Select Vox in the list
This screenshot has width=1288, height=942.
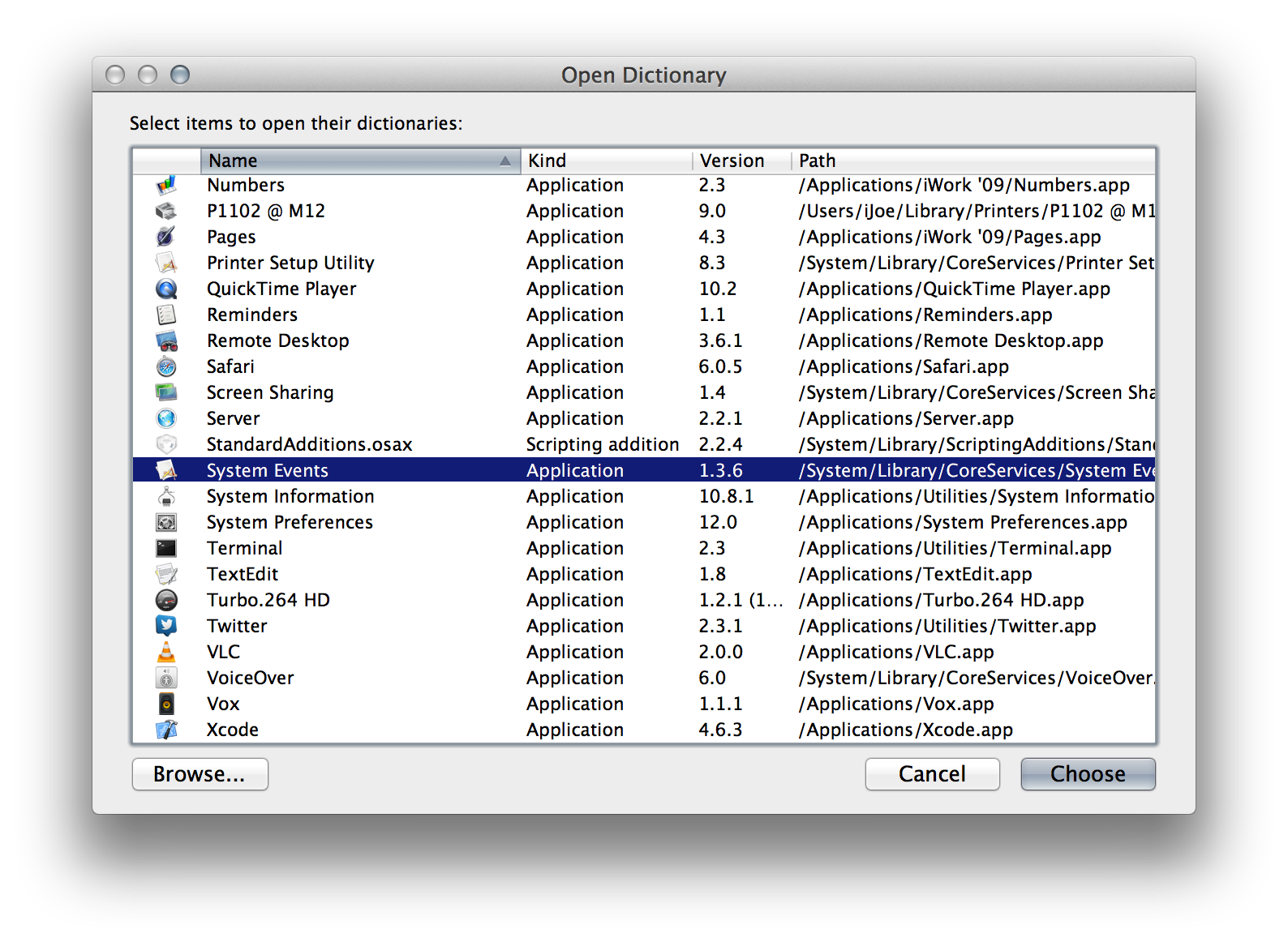click(223, 704)
